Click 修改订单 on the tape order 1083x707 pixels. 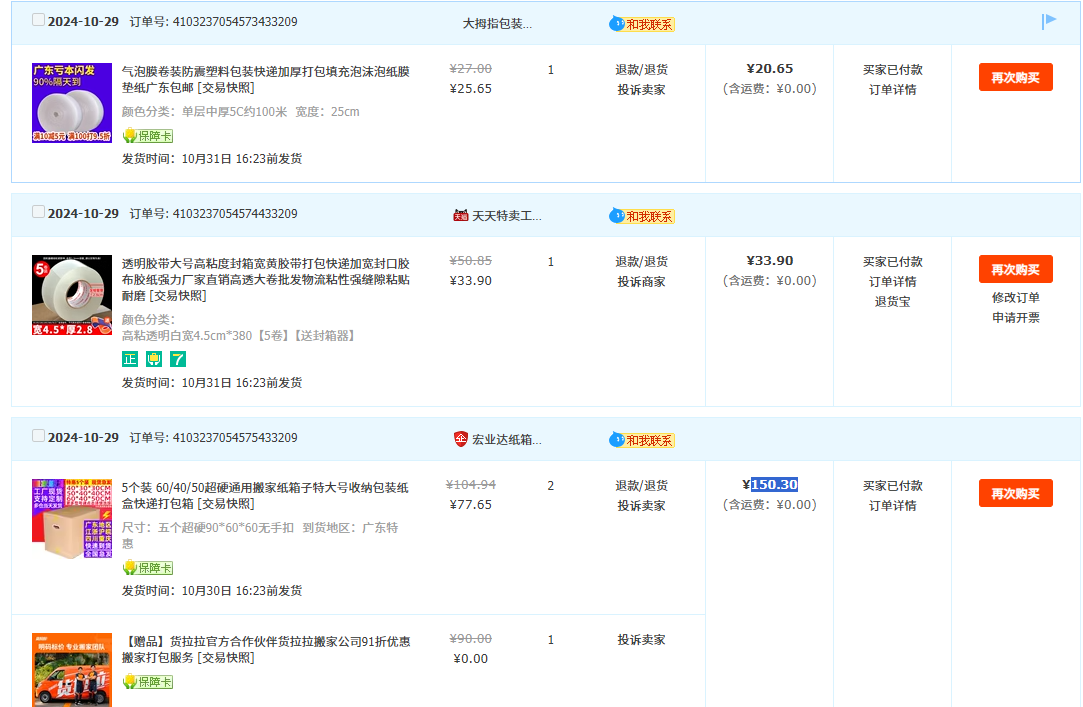tap(1015, 297)
